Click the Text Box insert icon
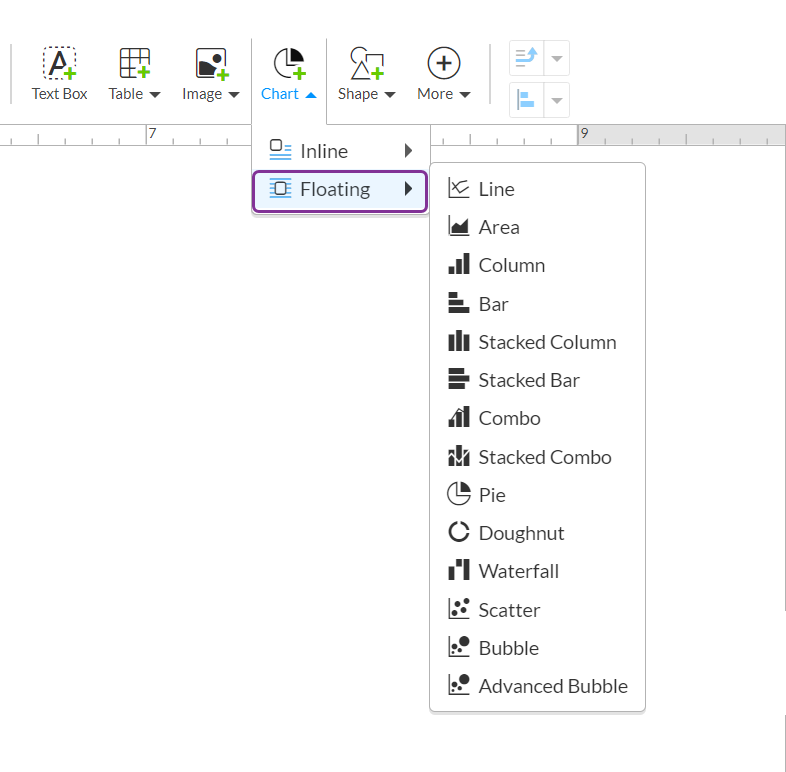This screenshot has height=772, width=786. click(x=59, y=64)
